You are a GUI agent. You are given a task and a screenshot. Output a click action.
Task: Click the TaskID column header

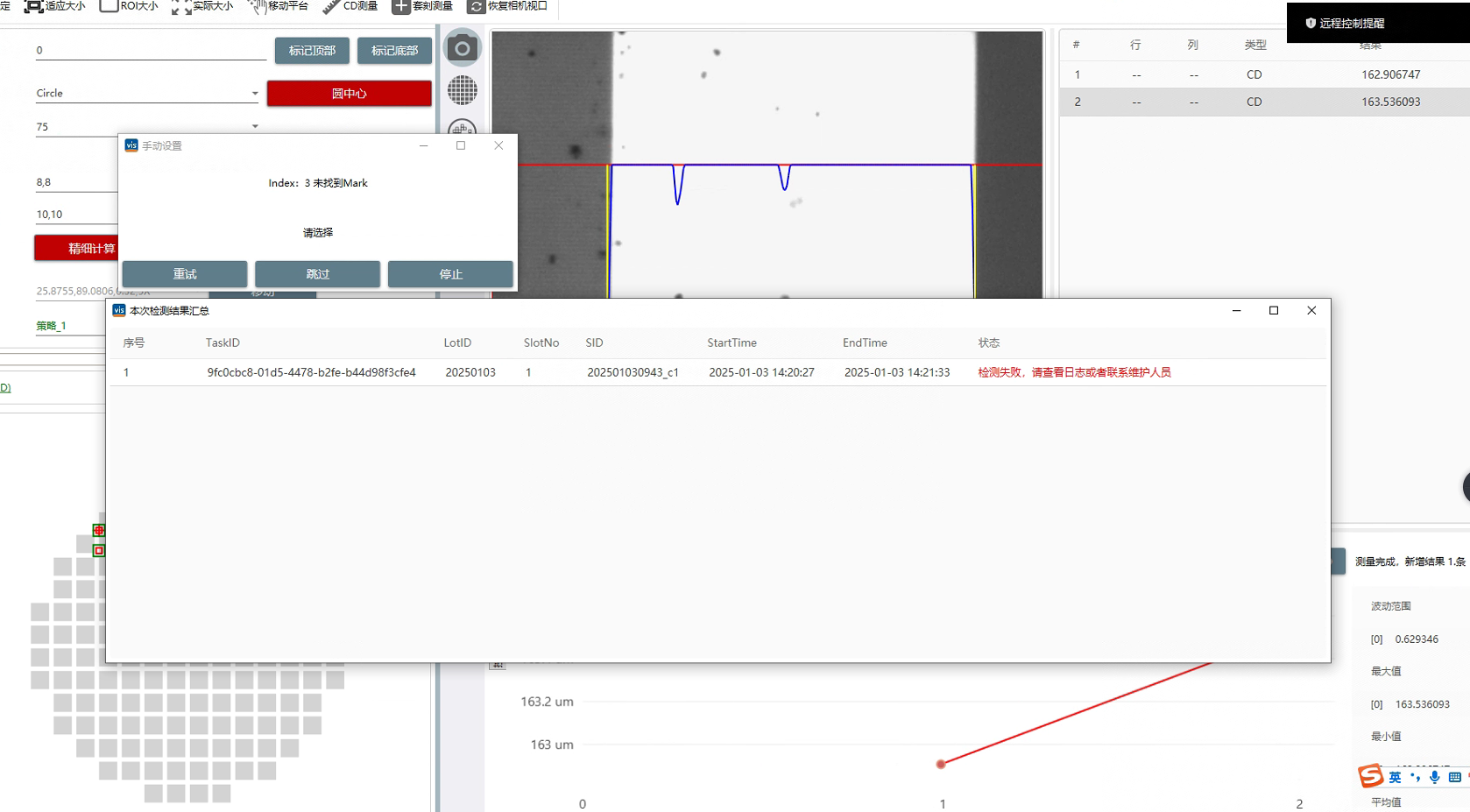[223, 342]
